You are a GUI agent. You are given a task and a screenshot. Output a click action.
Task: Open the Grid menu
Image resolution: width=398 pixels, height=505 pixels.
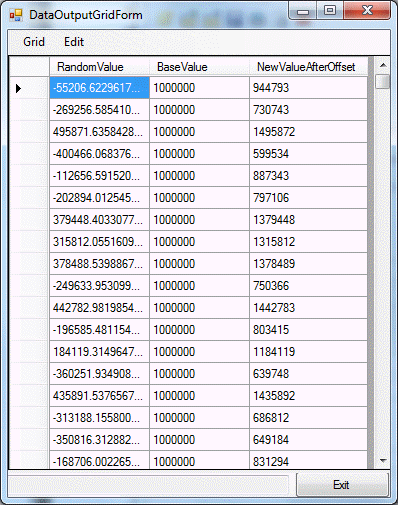[x=34, y=42]
